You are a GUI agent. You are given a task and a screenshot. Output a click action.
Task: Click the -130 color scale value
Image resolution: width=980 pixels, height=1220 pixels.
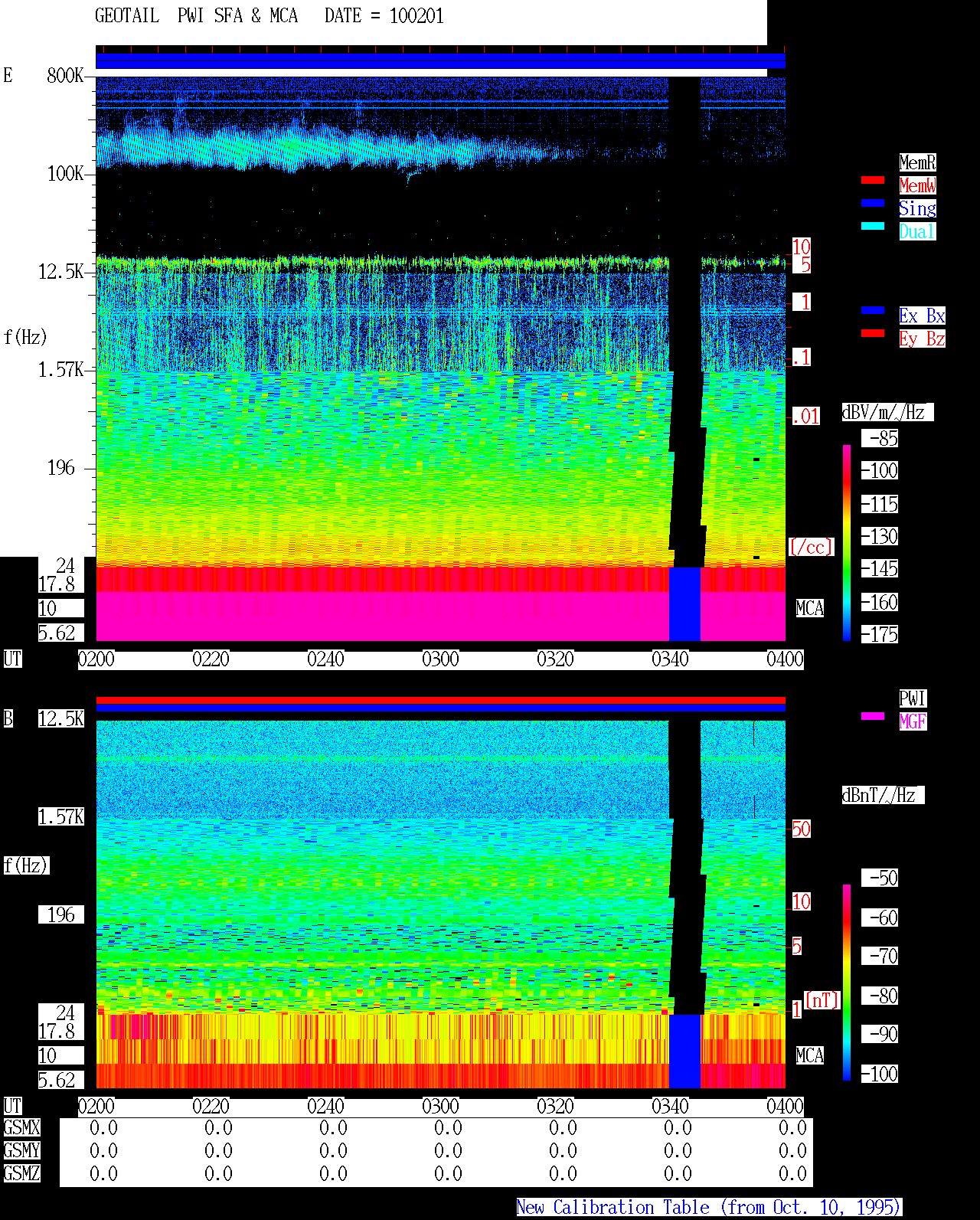tap(880, 536)
